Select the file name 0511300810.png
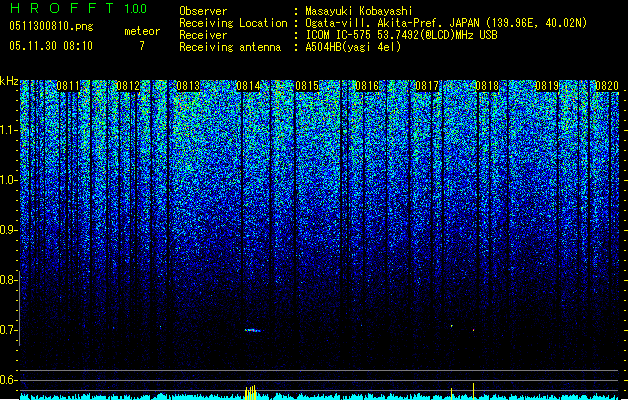Image resolution: width=629 pixels, height=400 pixels. pyautogui.click(x=51, y=26)
